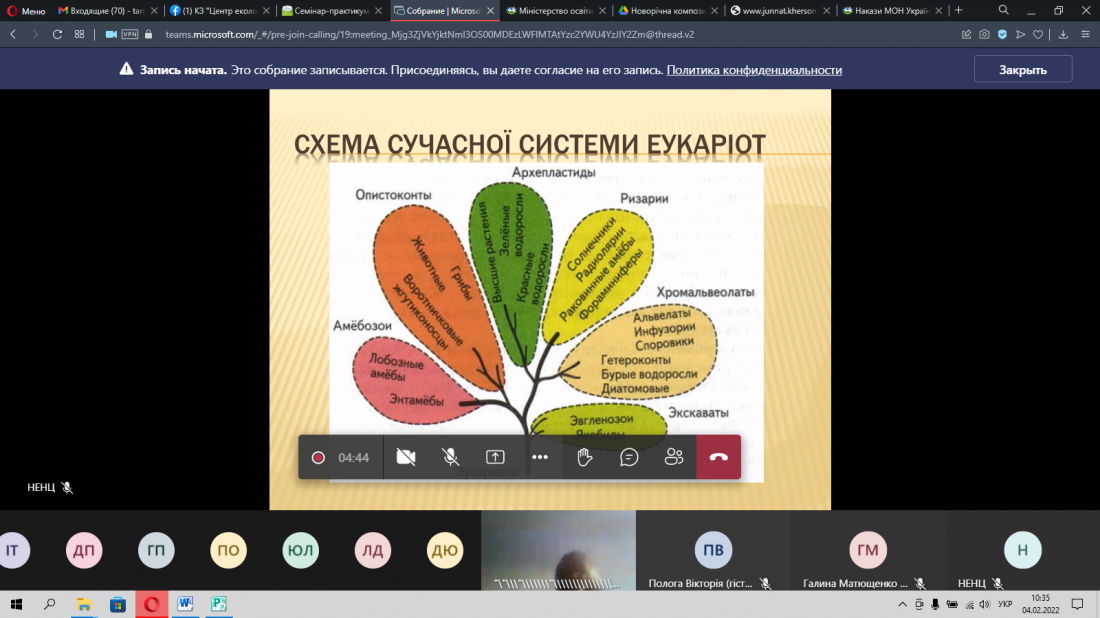1100x618 pixels.
Task: Search open tabs with magnifier icon
Action: (x=1004, y=11)
